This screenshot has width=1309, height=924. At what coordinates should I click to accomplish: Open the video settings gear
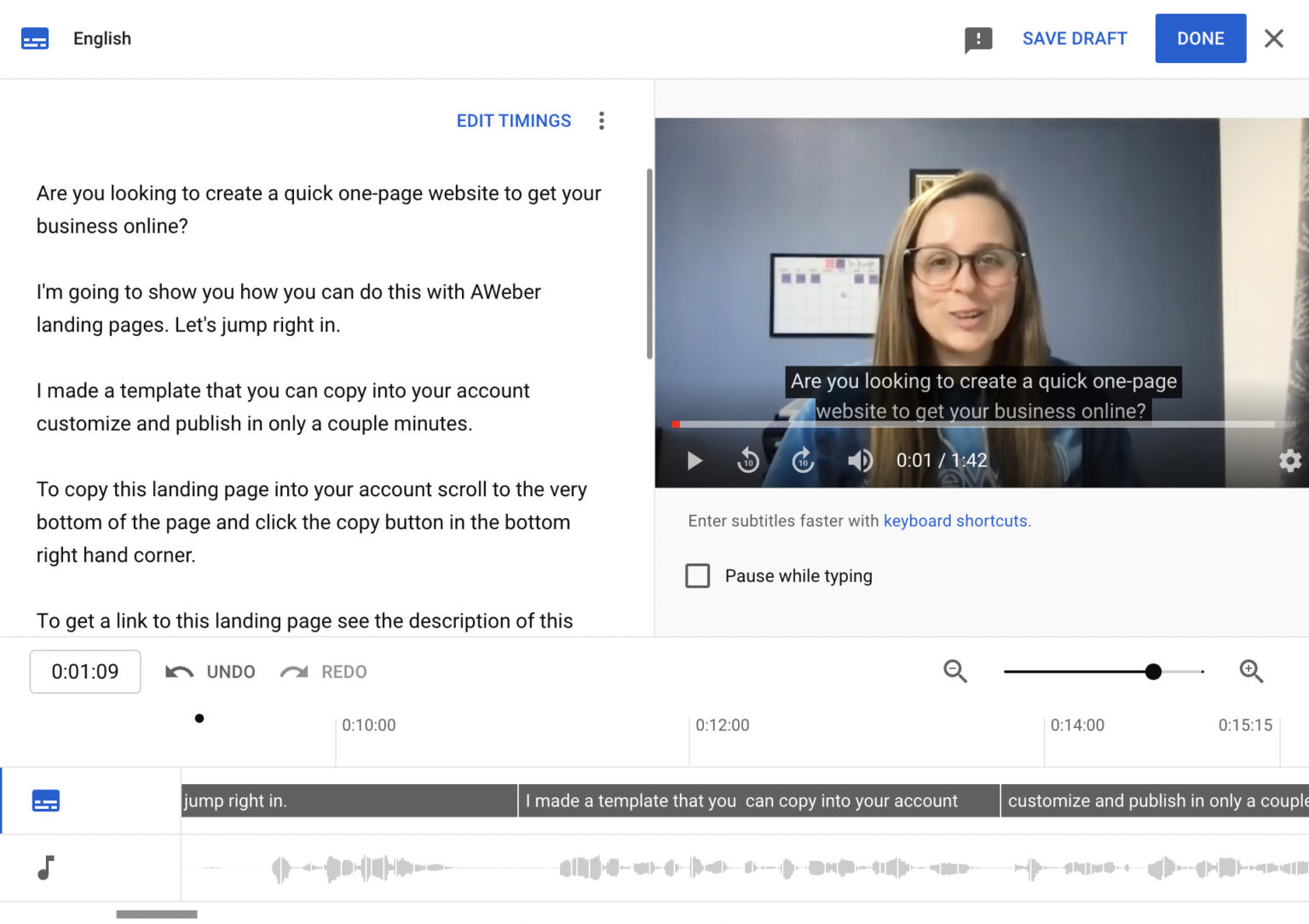coord(1289,460)
